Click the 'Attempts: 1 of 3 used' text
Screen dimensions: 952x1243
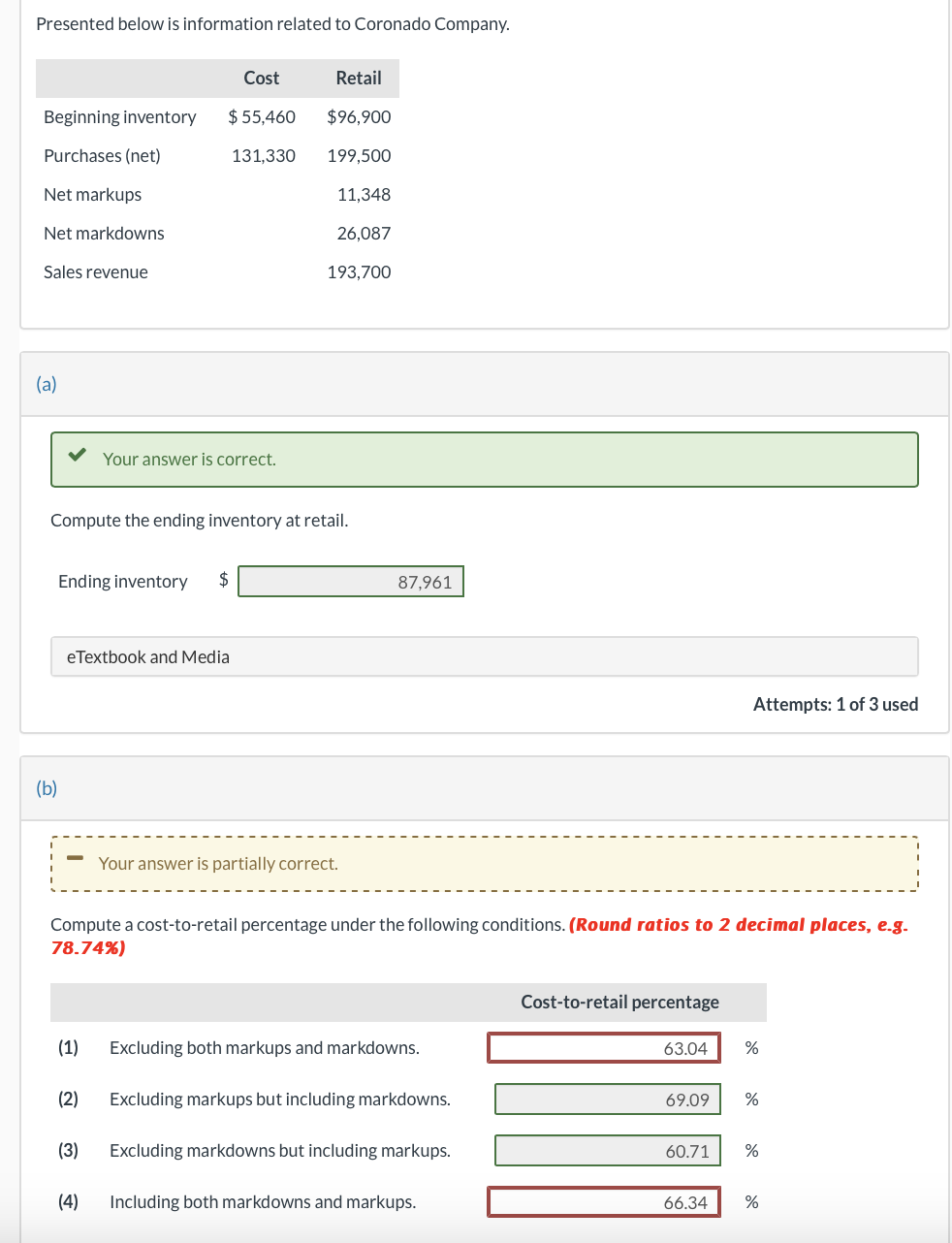(x=835, y=705)
